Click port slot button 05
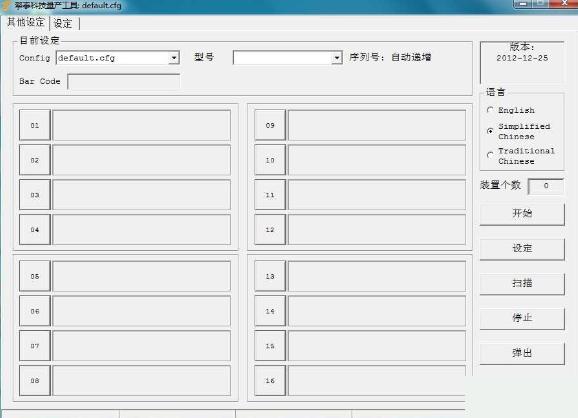Screen dimensions: 578x418 point(35,276)
